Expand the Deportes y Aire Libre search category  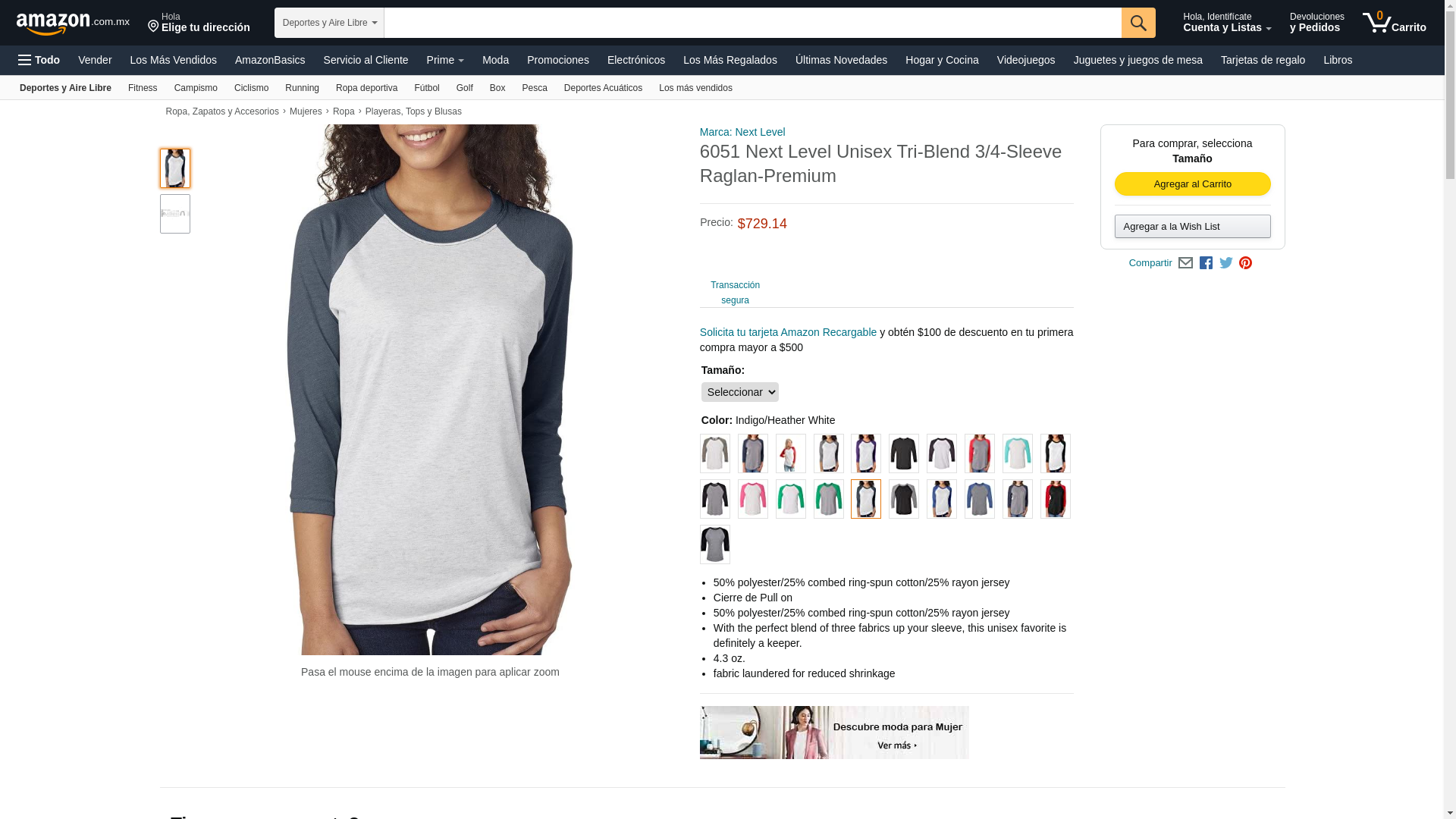click(329, 23)
